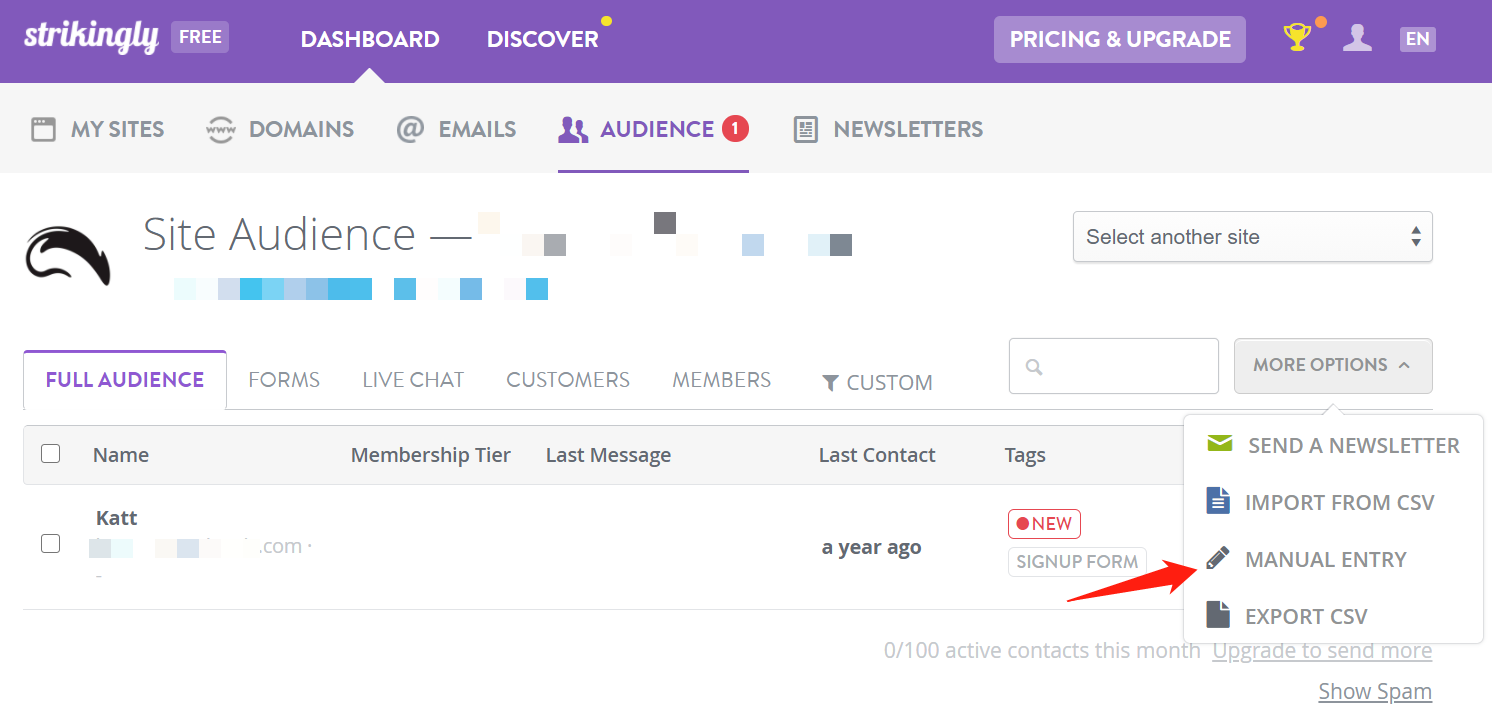1492x726 pixels.
Task: Open the Select another site dropdown
Action: [1252, 237]
